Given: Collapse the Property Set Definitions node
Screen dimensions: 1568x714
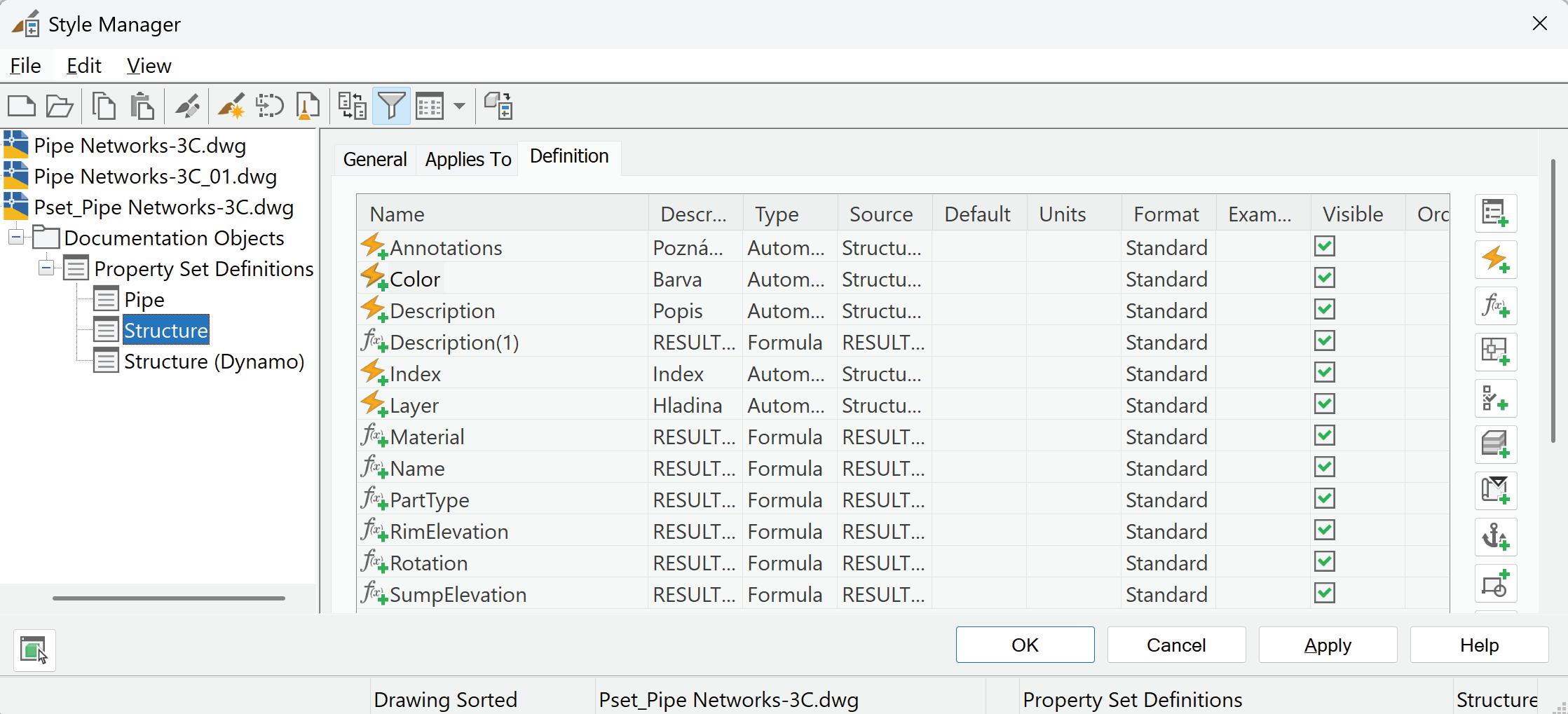Looking at the screenshot, I should pos(46,268).
